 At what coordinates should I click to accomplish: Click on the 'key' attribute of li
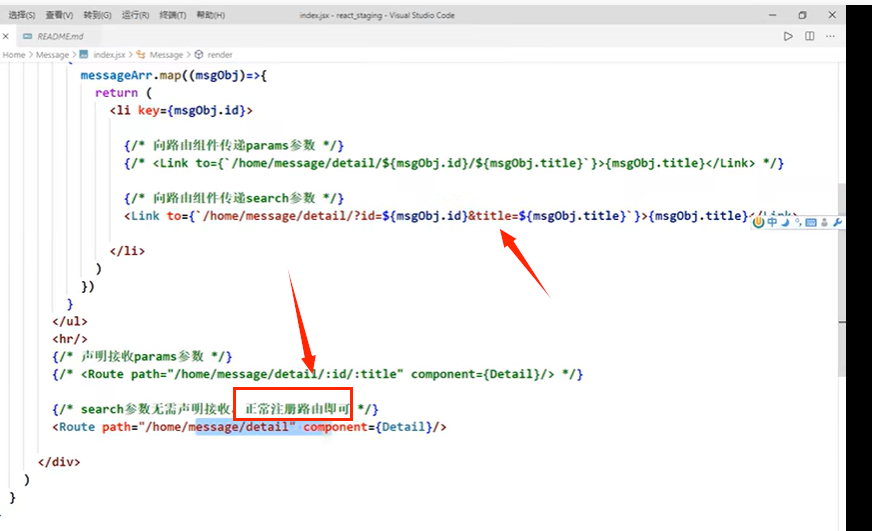point(148,111)
